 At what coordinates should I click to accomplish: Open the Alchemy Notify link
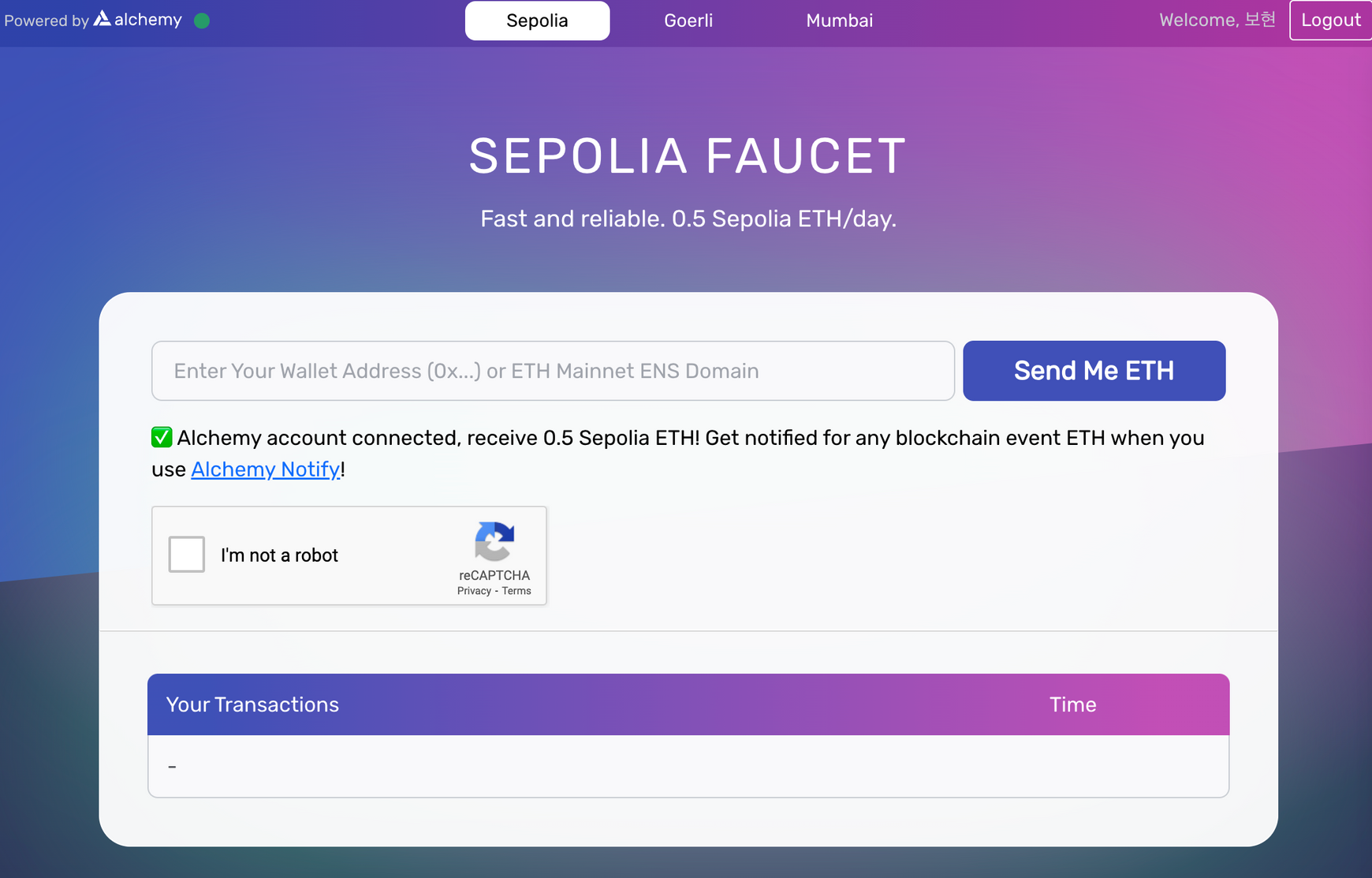tap(266, 469)
